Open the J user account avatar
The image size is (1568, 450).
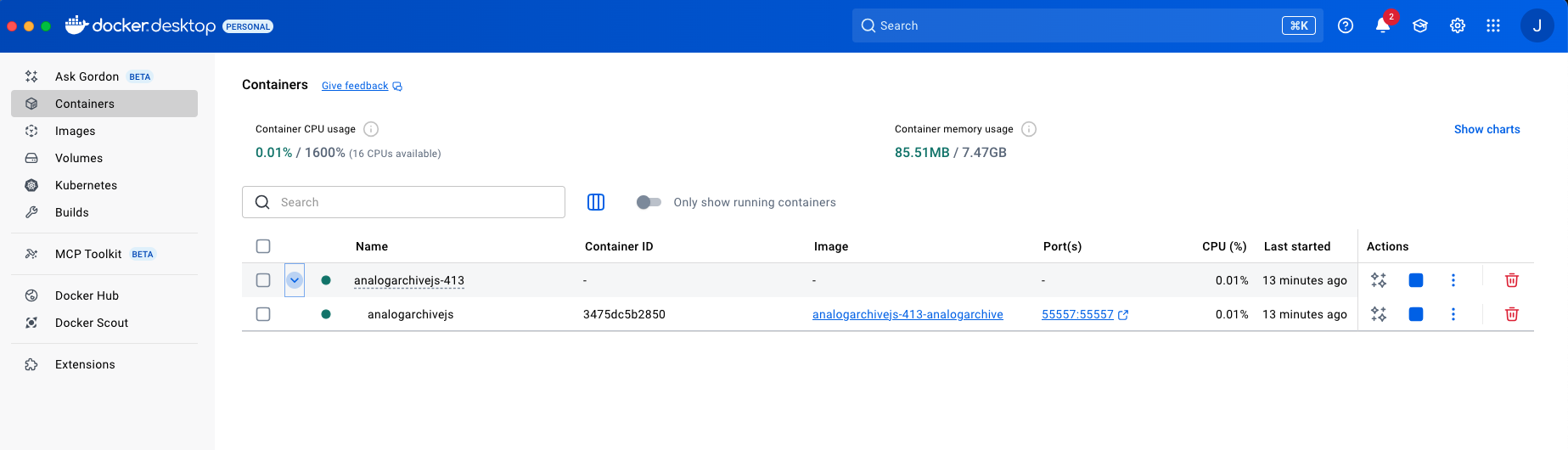point(1537,25)
